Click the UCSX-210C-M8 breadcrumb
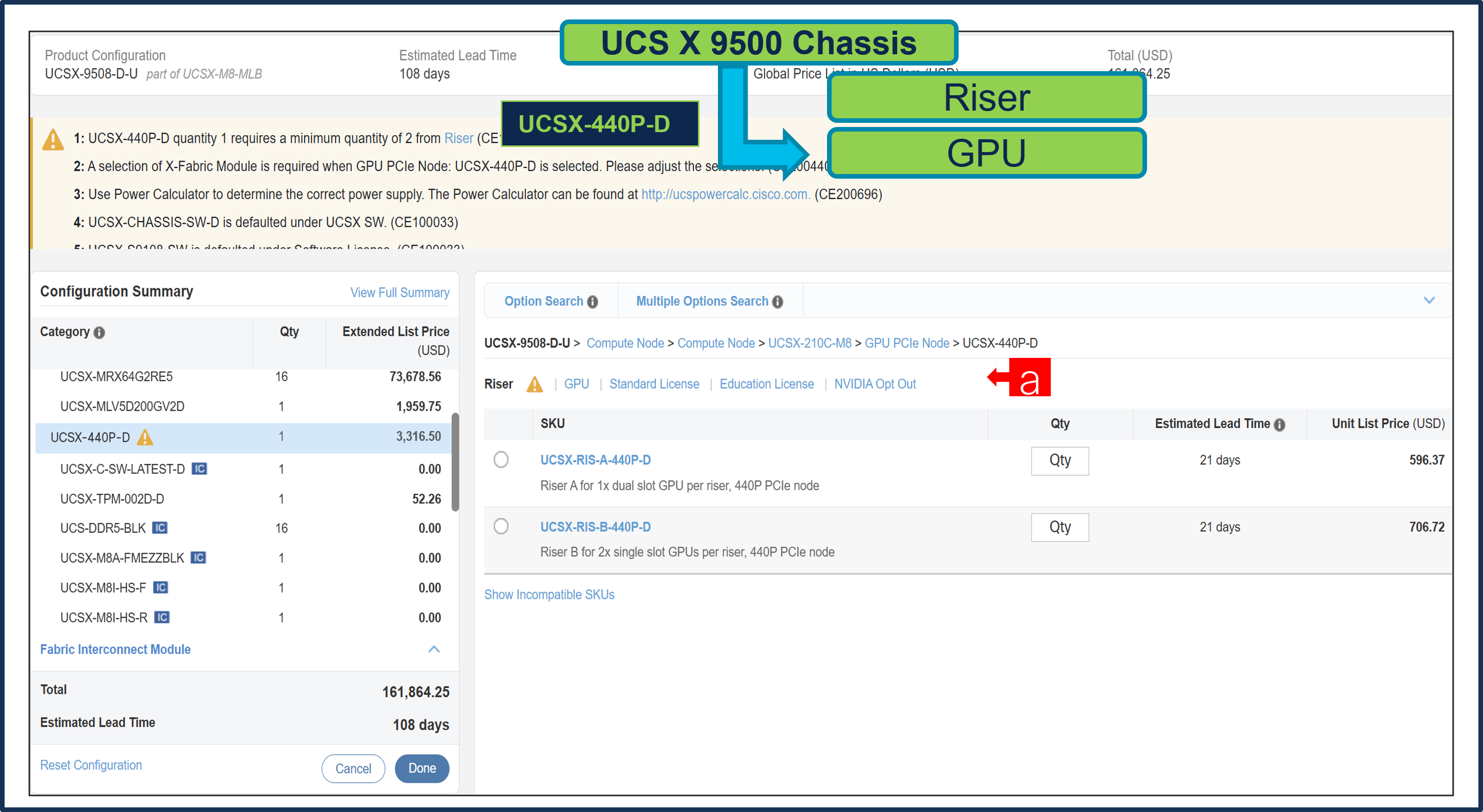Image resolution: width=1483 pixels, height=812 pixels. [x=810, y=343]
